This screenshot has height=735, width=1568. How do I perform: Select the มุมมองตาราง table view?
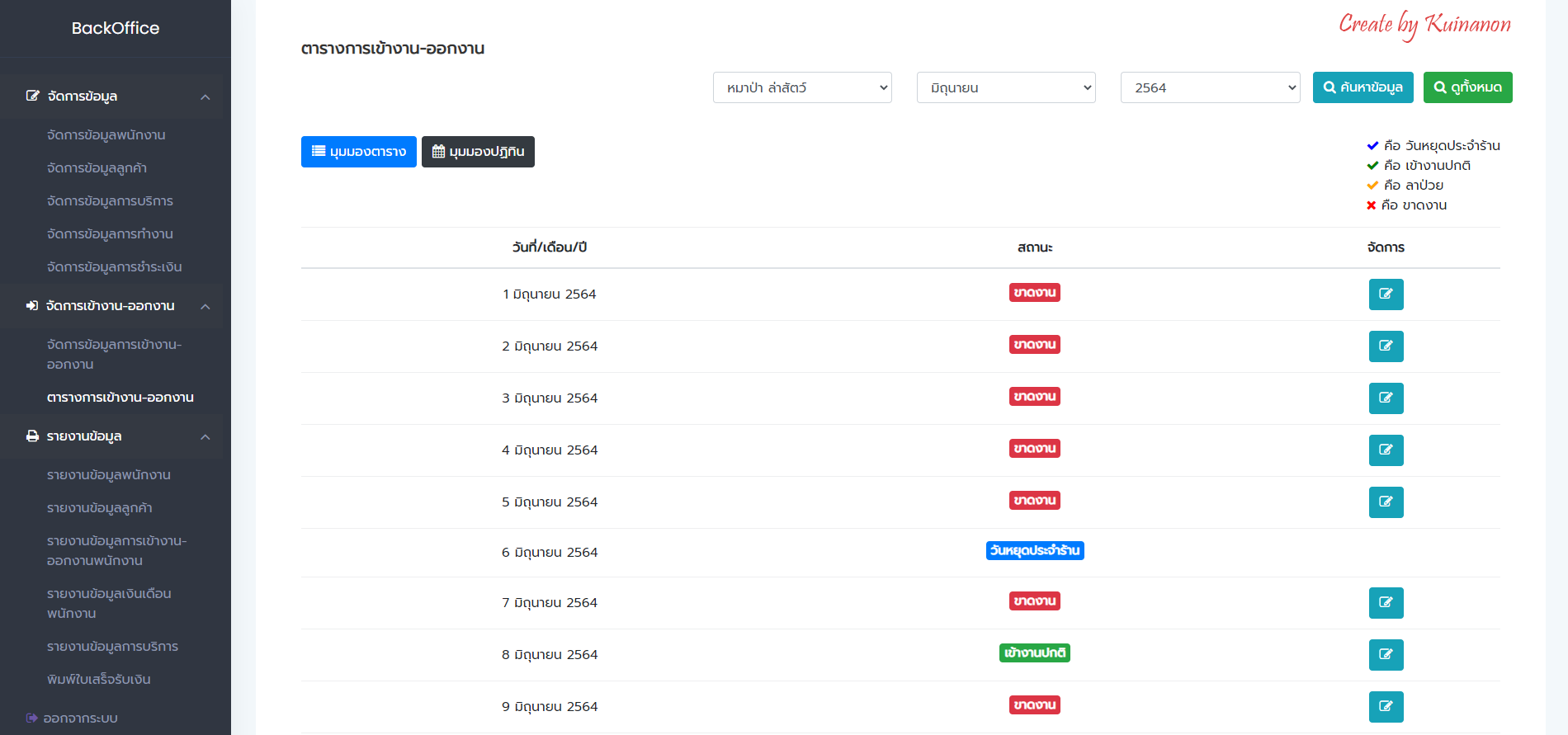point(358,152)
